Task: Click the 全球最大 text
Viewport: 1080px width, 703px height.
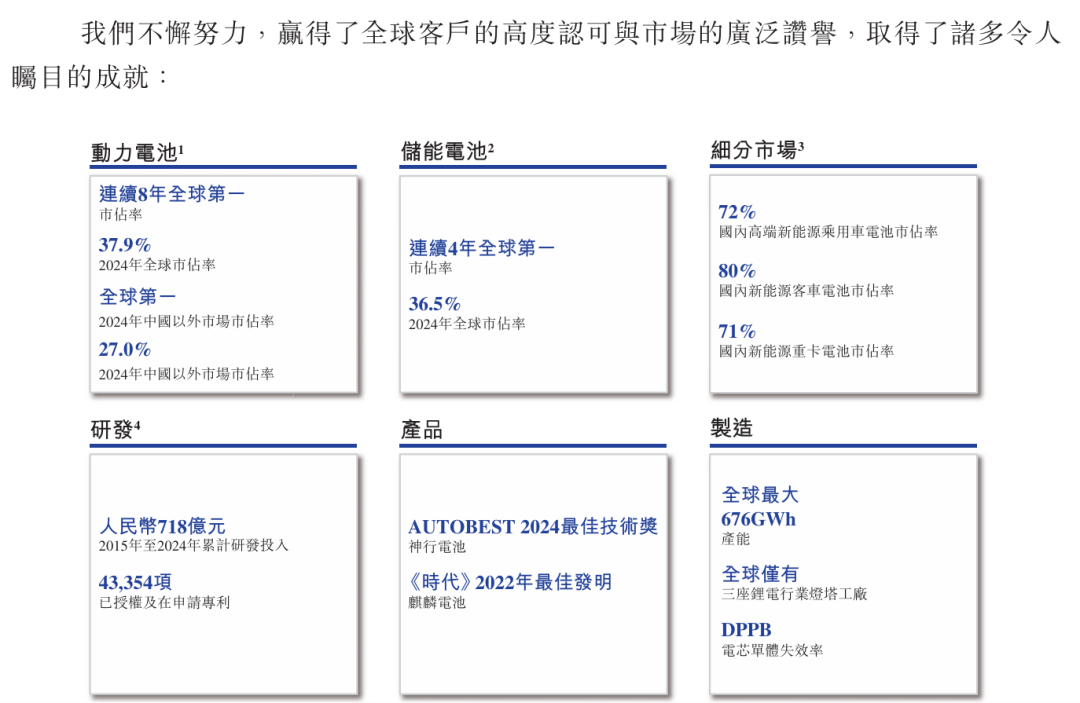Action: 760,495
